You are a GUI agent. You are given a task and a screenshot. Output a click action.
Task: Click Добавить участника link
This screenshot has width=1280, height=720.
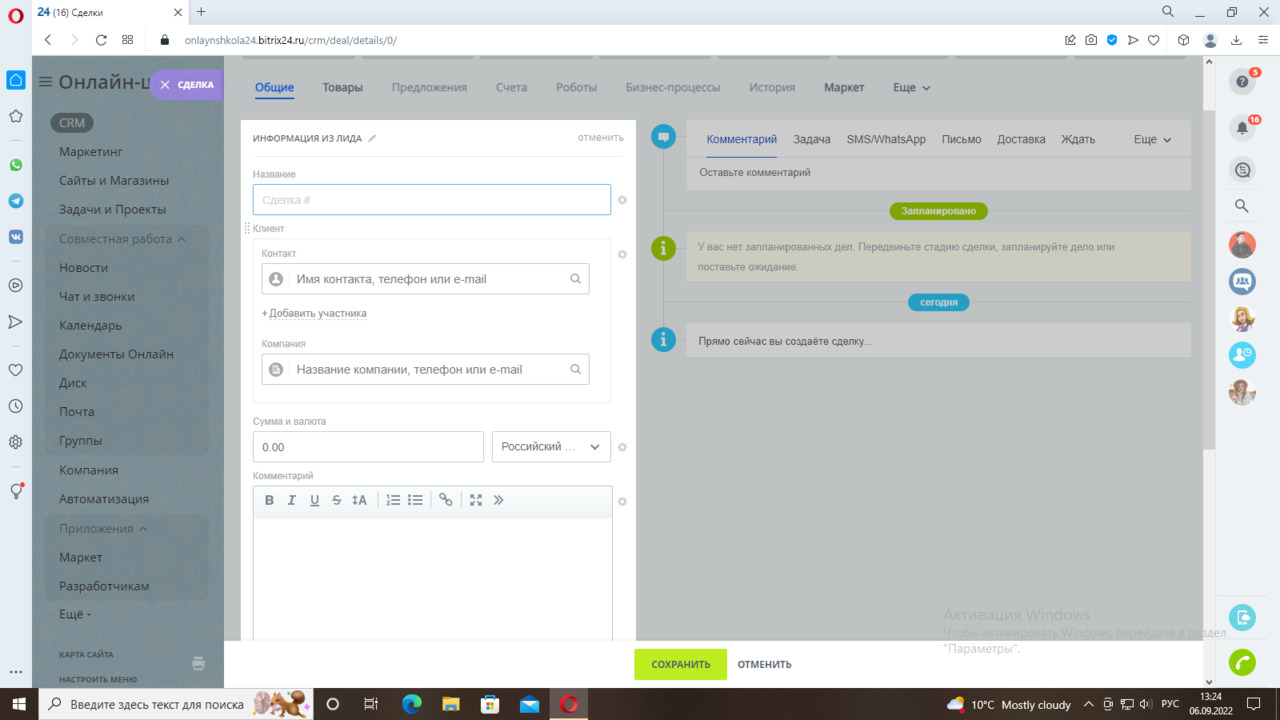(316, 314)
